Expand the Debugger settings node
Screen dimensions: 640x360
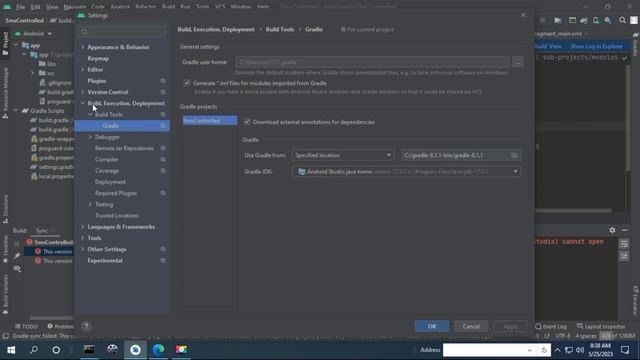click(90, 137)
